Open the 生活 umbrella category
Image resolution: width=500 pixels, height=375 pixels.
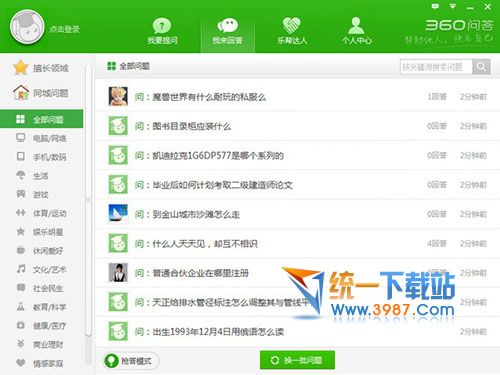coord(33,175)
